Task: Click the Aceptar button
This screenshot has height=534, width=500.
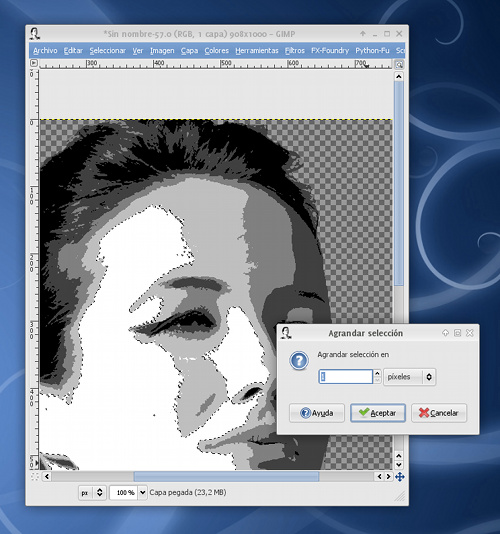Action: 378,413
